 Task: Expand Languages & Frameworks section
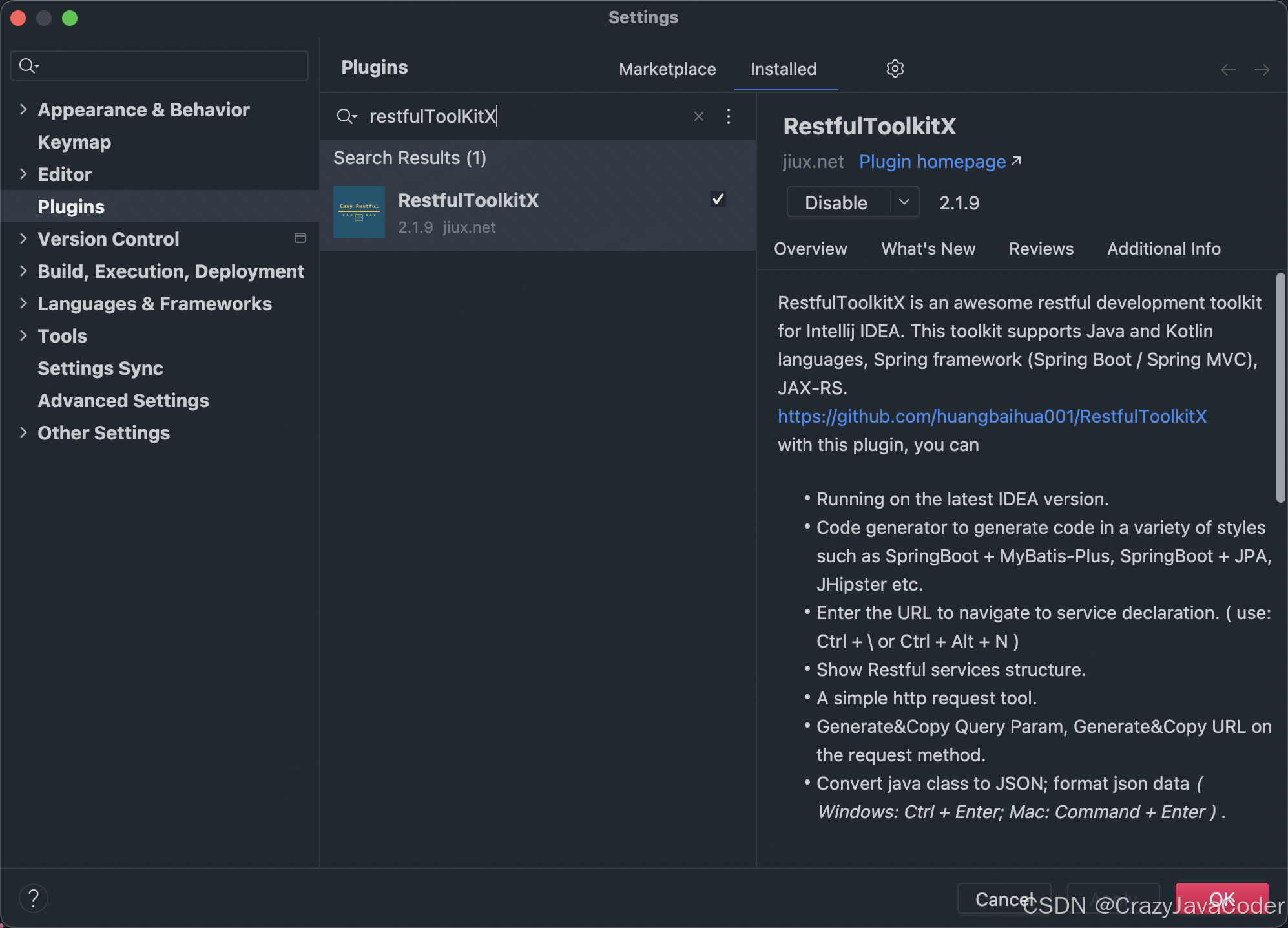pyautogui.click(x=23, y=303)
